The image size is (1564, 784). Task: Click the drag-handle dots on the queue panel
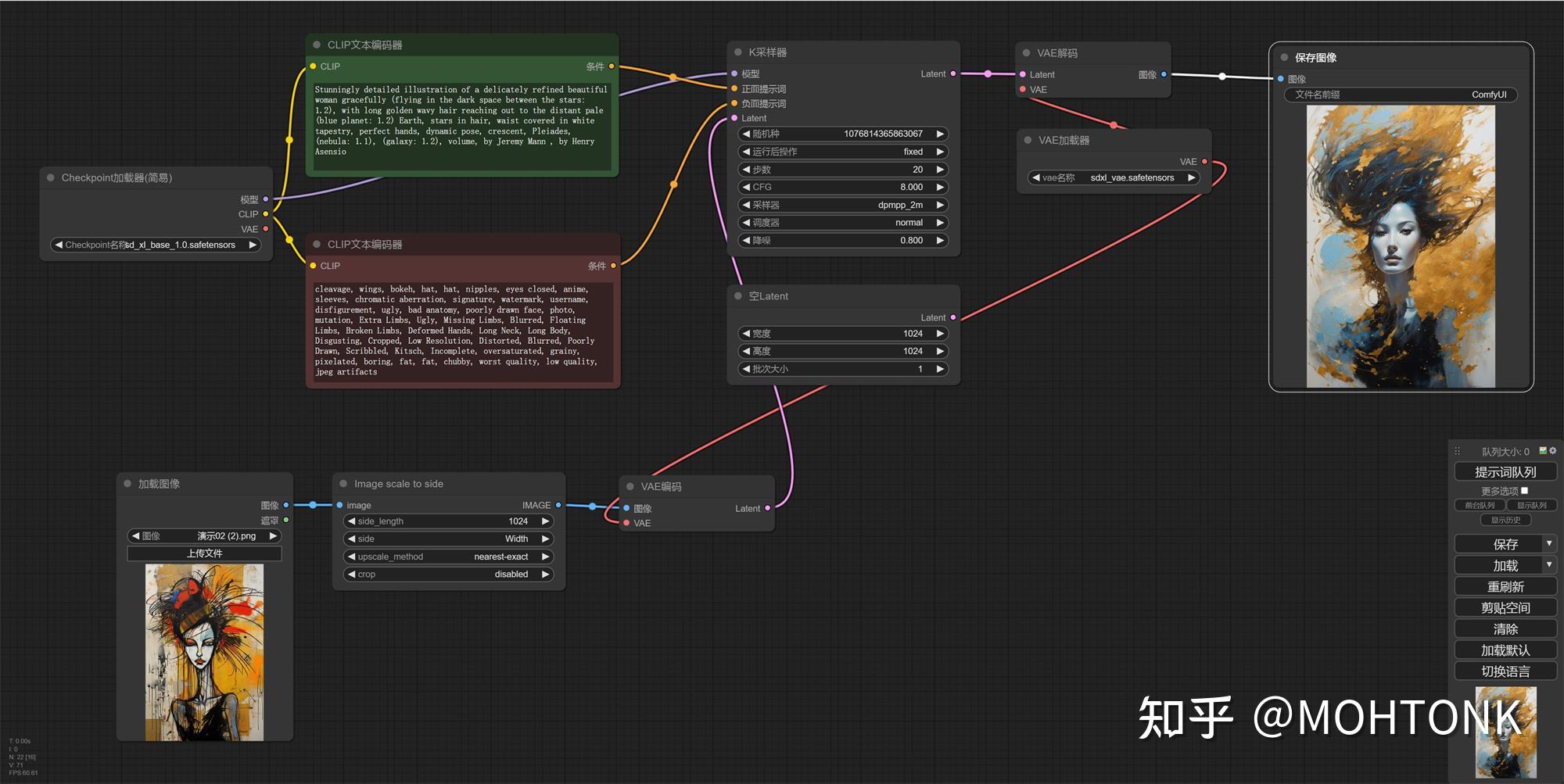coord(1459,451)
